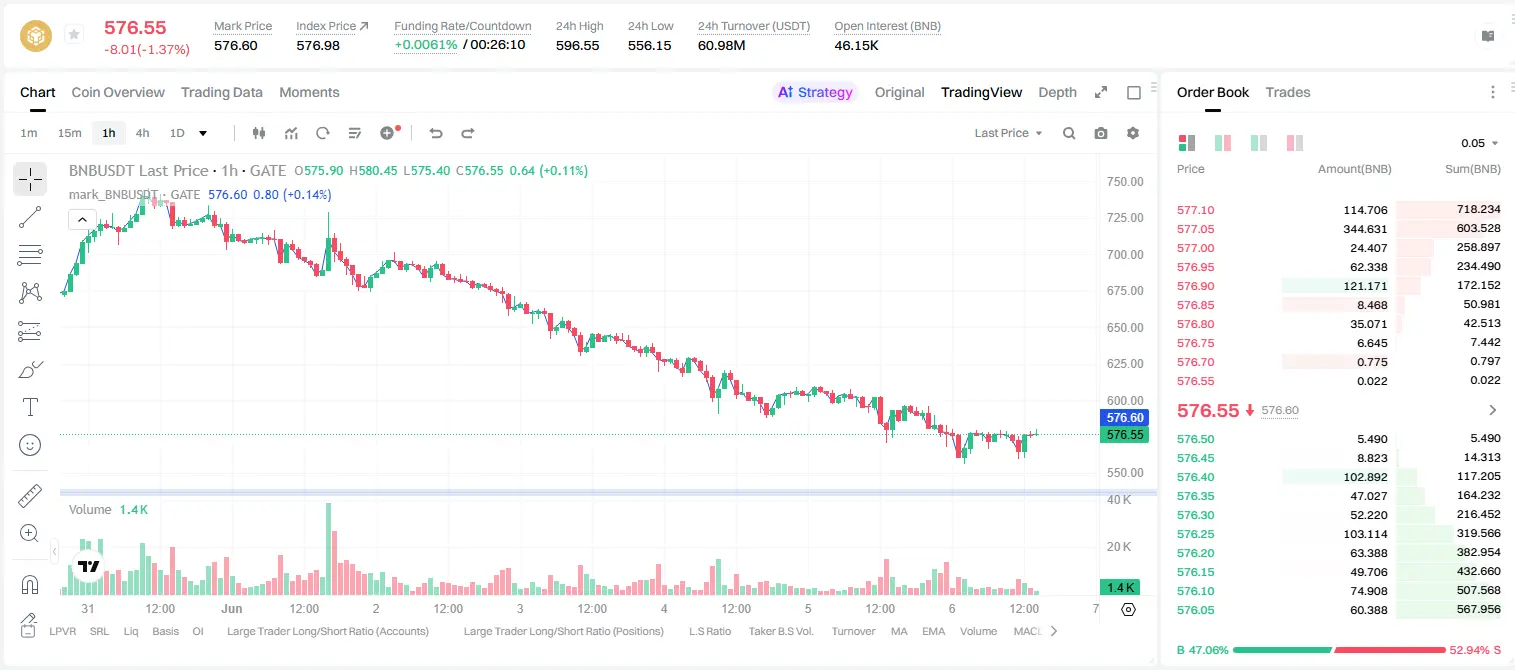Open chart settings gear icon
Viewport: 1515px width, 670px height.
tap(1133, 133)
